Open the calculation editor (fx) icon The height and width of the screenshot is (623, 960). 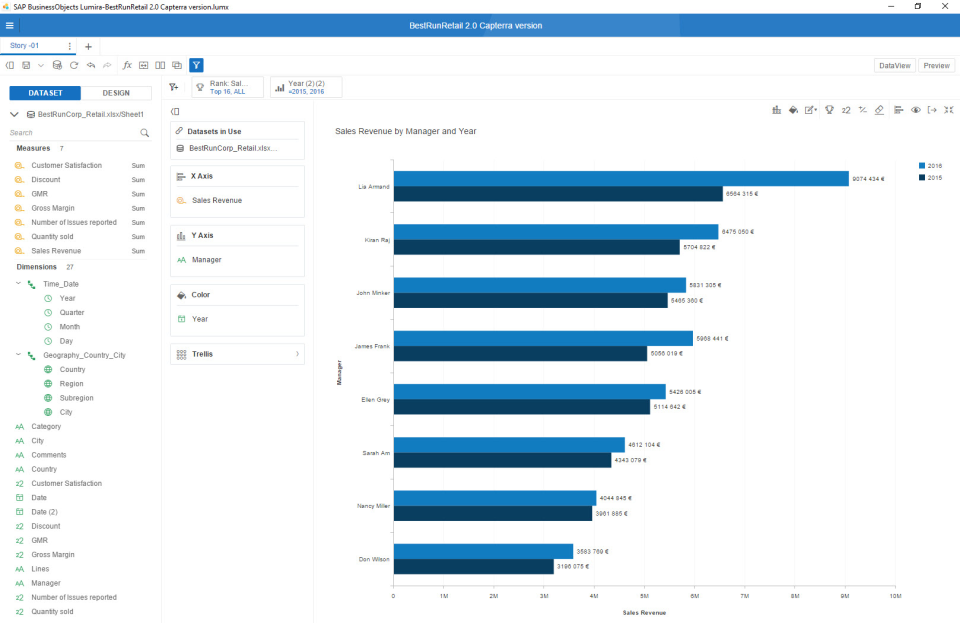pos(126,64)
